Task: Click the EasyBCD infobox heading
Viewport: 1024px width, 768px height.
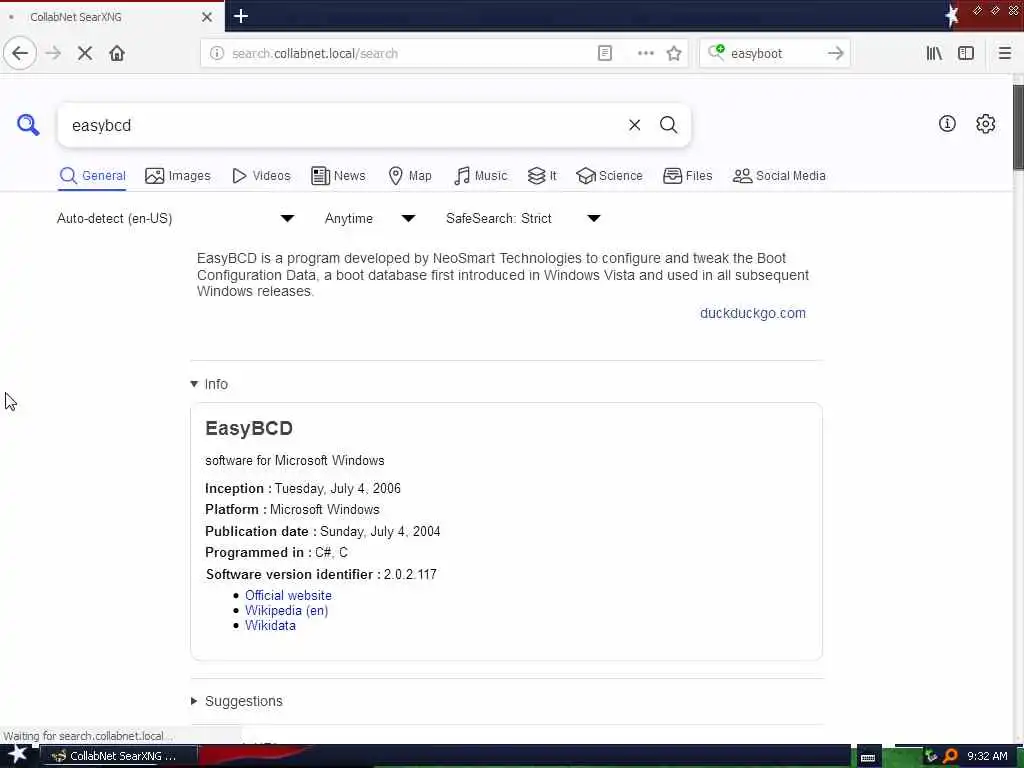Action: click(x=249, y=428)
